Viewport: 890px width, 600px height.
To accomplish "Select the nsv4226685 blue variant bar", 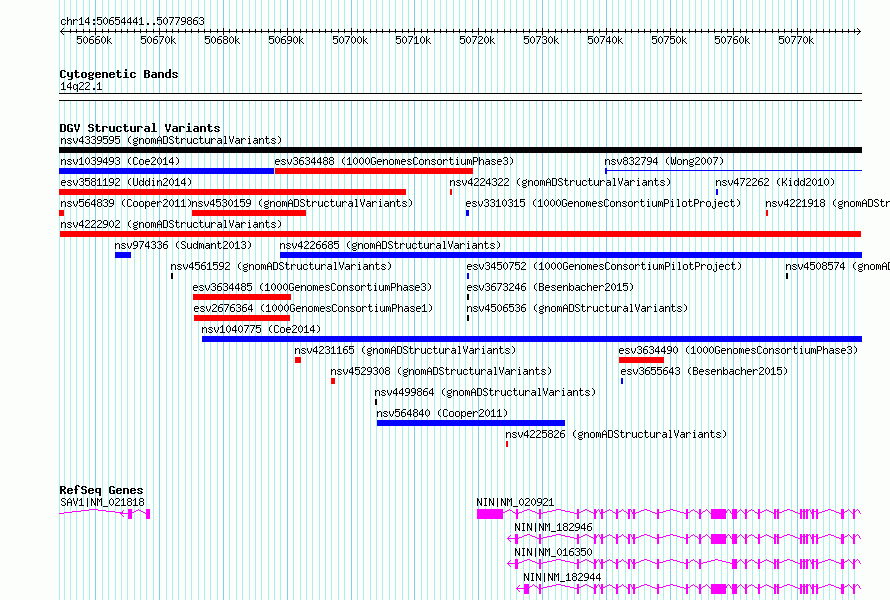I will coord(570,255).
